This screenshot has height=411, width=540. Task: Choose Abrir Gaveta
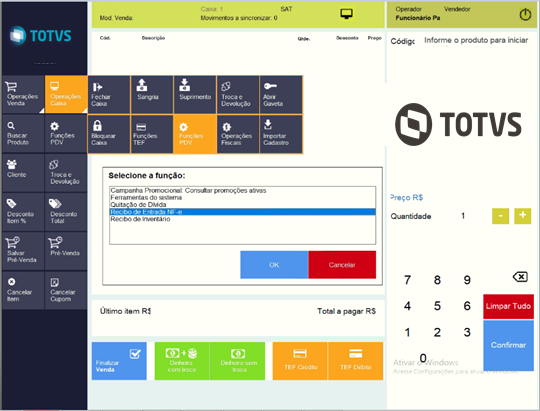pyautogui.click(x=281, y=95)
